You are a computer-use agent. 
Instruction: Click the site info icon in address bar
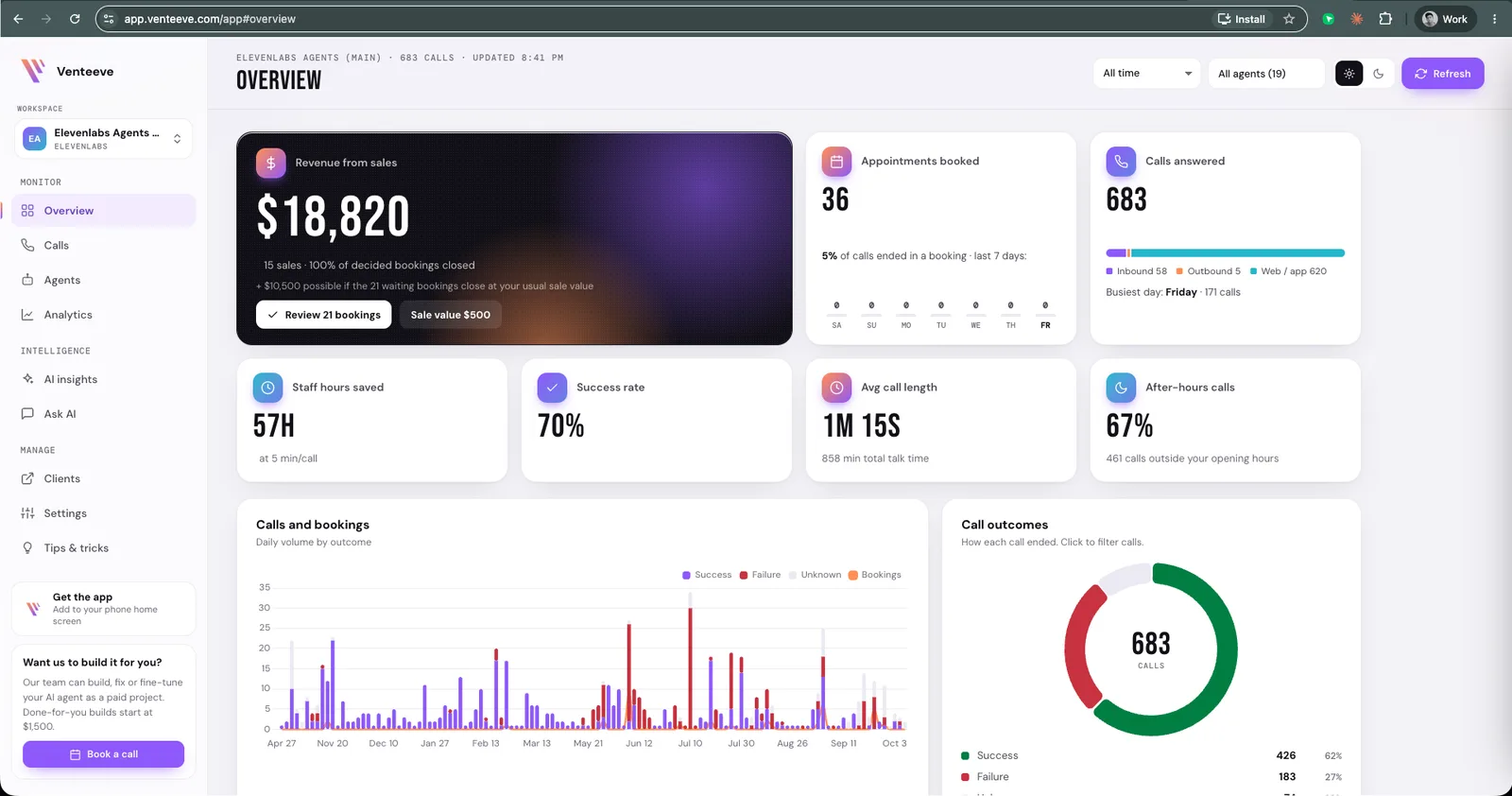click(x=109, y=19)
